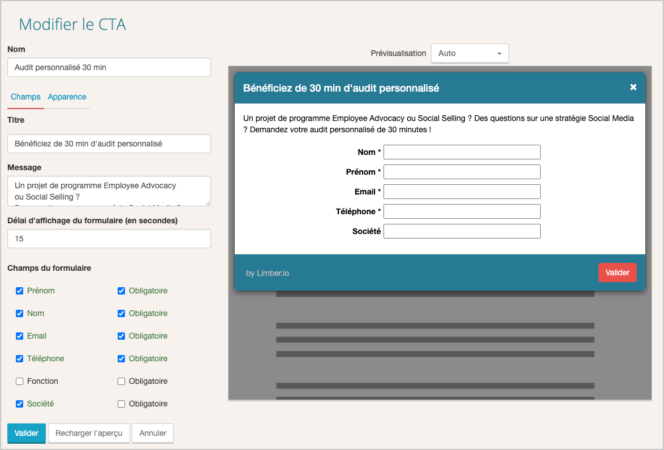Screen dimensions: 664x450
Task: Focus the Nom input with CTA name
Action: pyautogui.click(x=108, y=67)
